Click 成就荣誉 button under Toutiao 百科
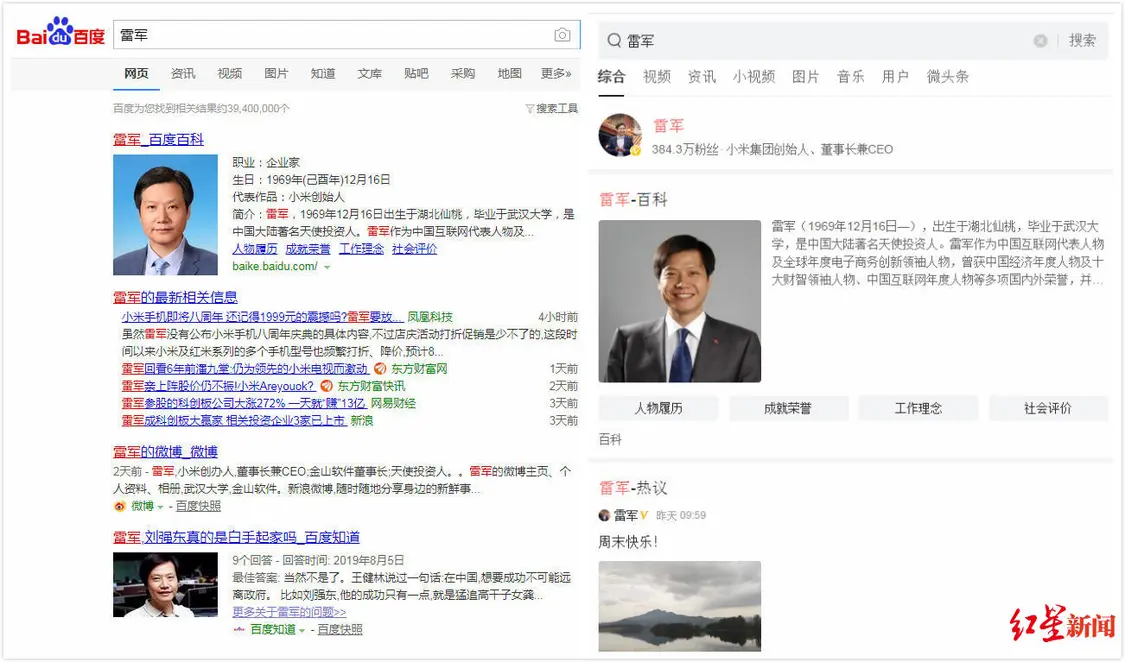1125x662 pixels. (788, 408)
